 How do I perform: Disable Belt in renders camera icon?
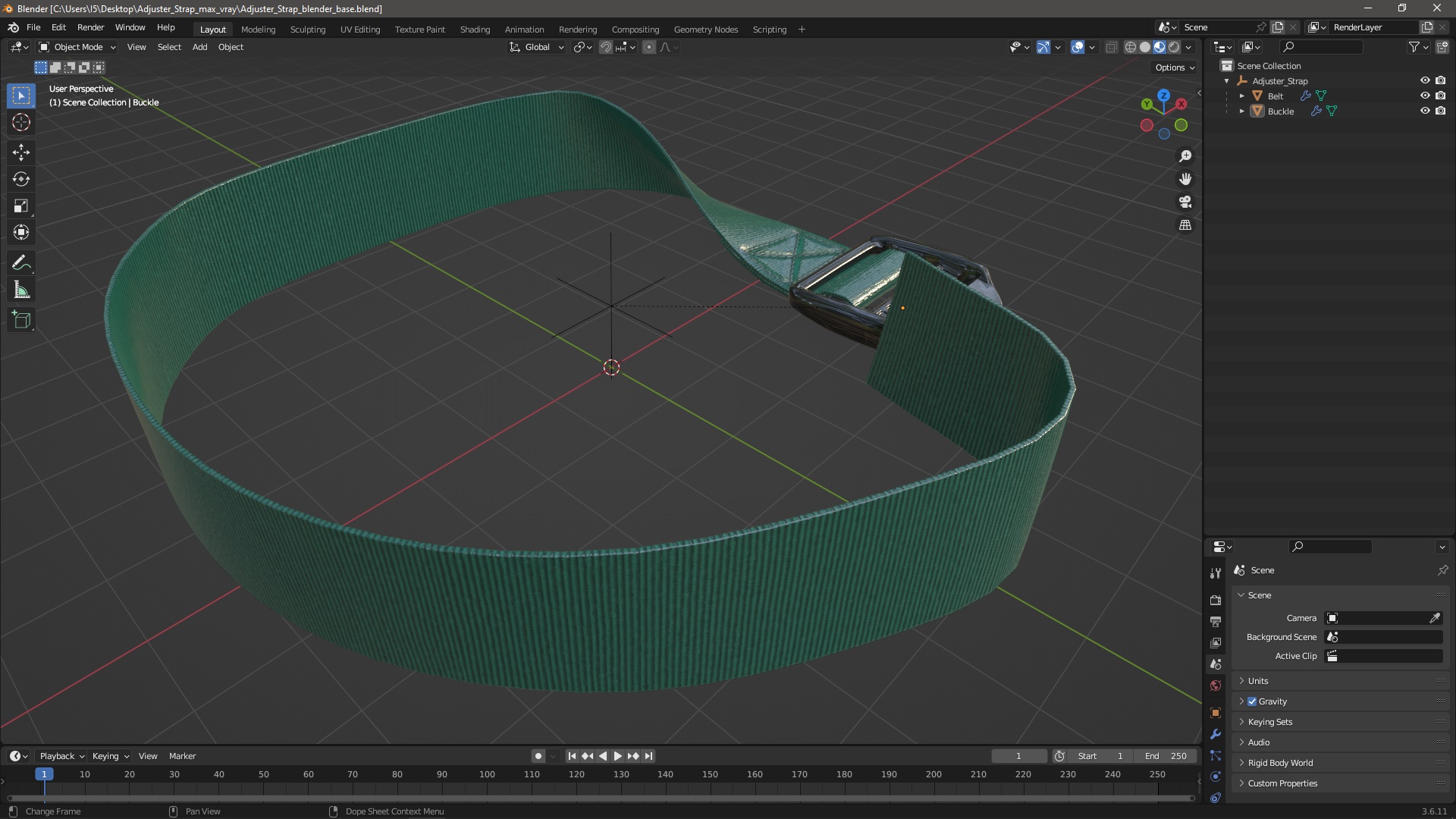(x=1441, y=96)
